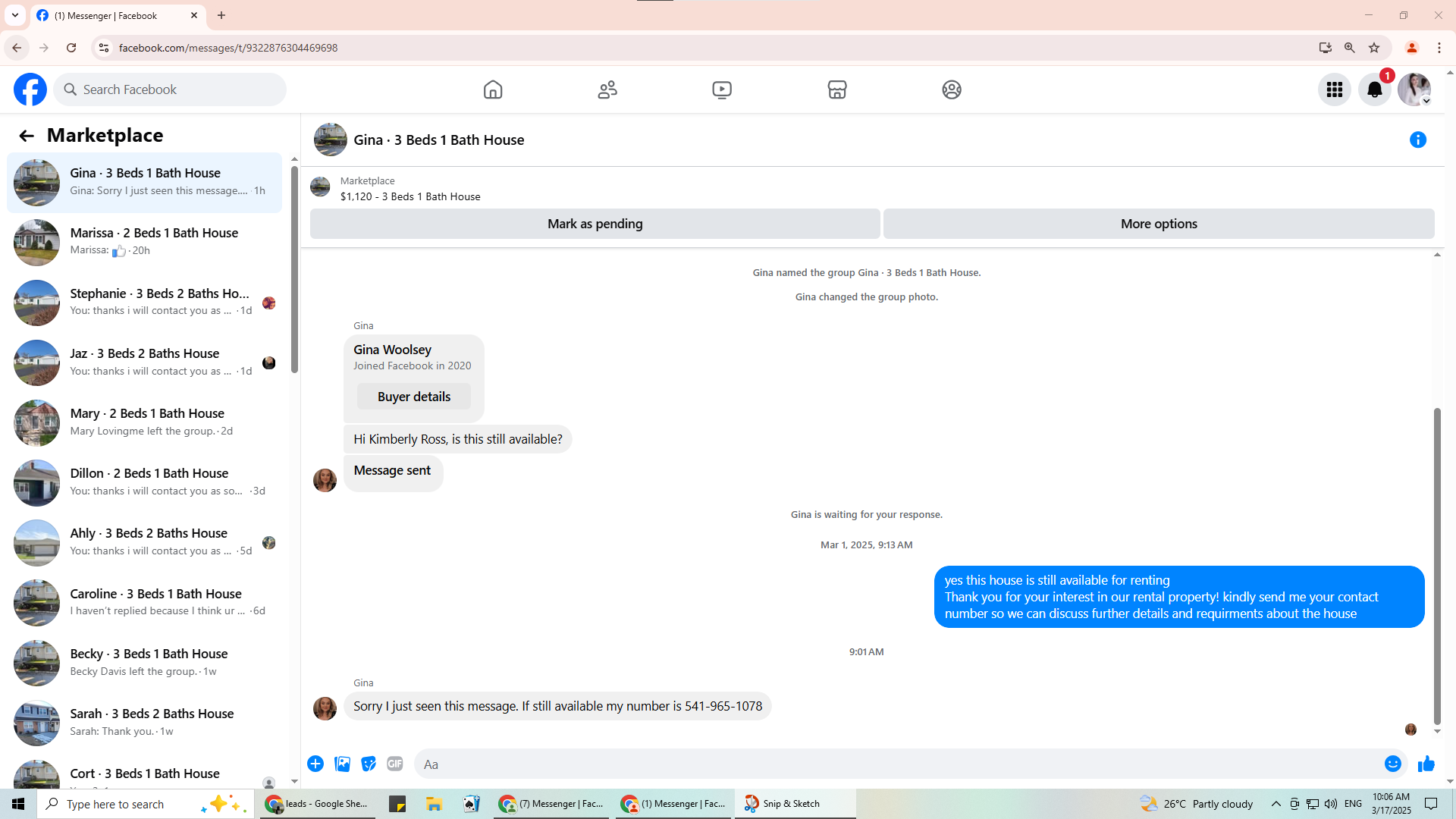The height and width of the screenshot is (819, 1456).
Task: Open Chrome profile avatar in toolbar
Action: coord(1412,48)
